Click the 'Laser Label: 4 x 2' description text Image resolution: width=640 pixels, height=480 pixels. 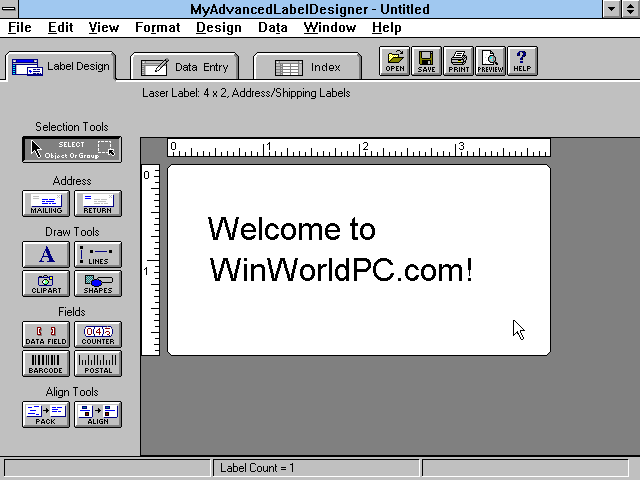tap(246, 93)
